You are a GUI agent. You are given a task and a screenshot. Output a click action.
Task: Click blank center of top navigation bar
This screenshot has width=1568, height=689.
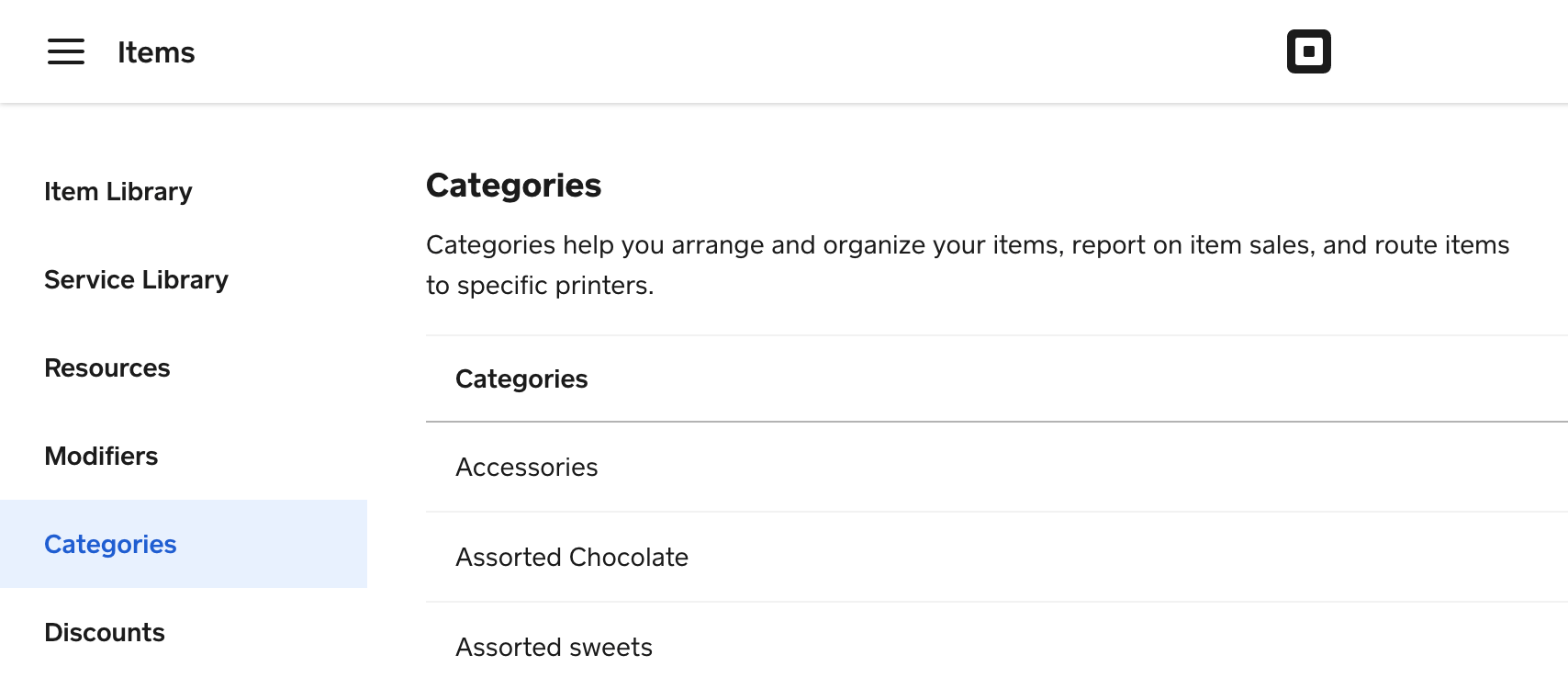734,51
